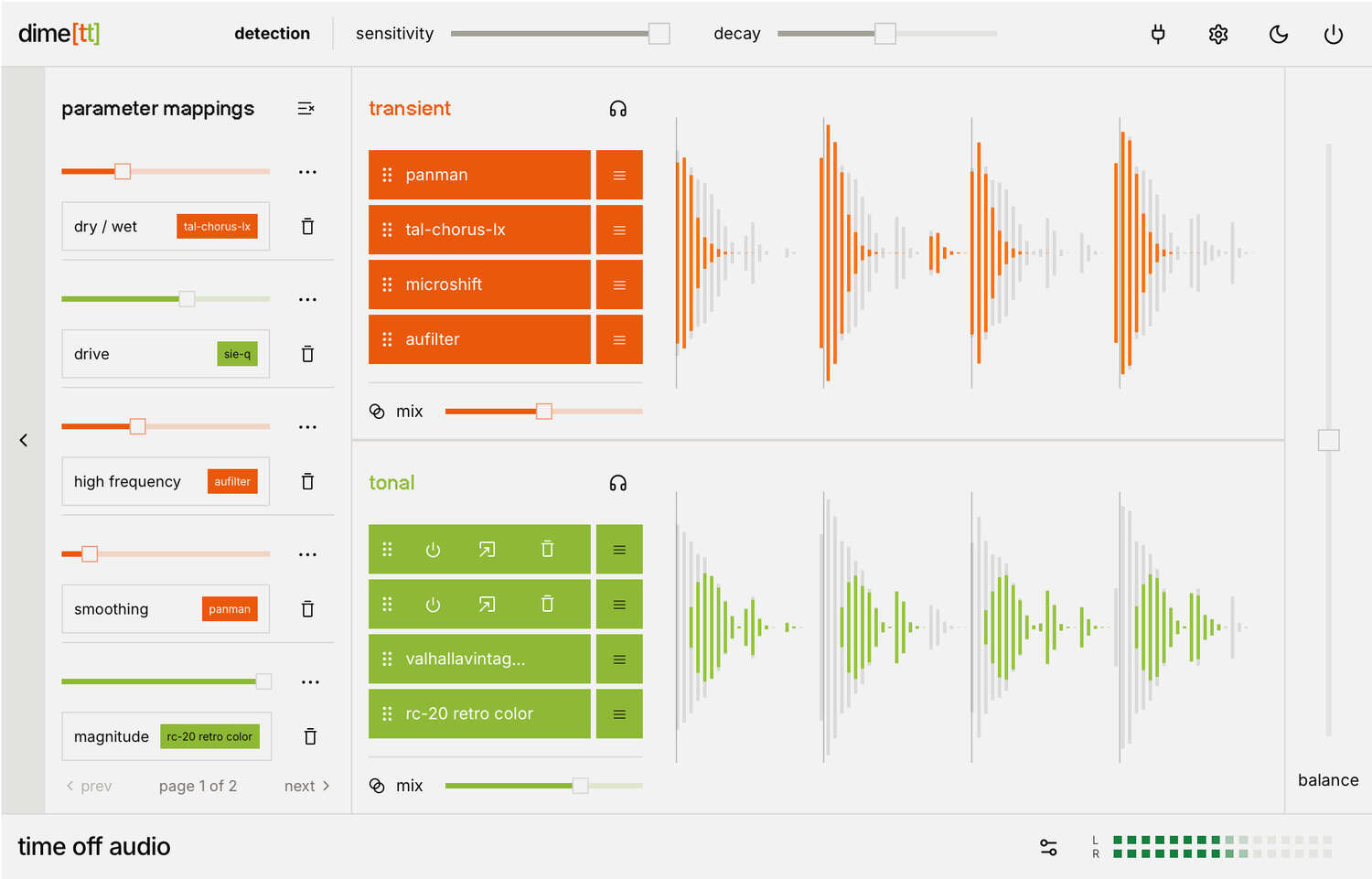Viewport: 1372px width, 879px height.
Task: Open the output settings sliders icon
Action: pos(1048,848)
